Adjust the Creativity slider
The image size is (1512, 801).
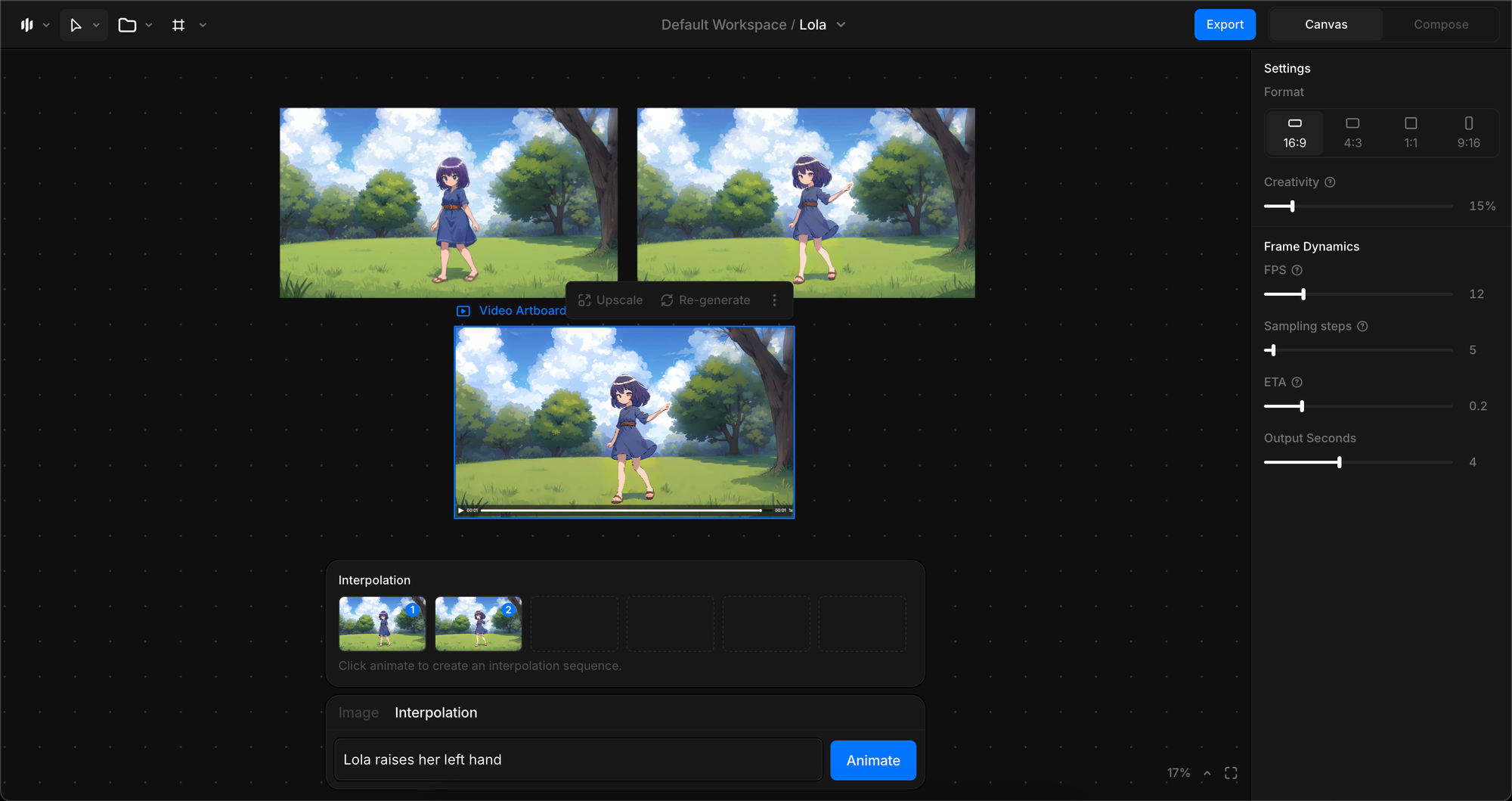(1358, 206)
